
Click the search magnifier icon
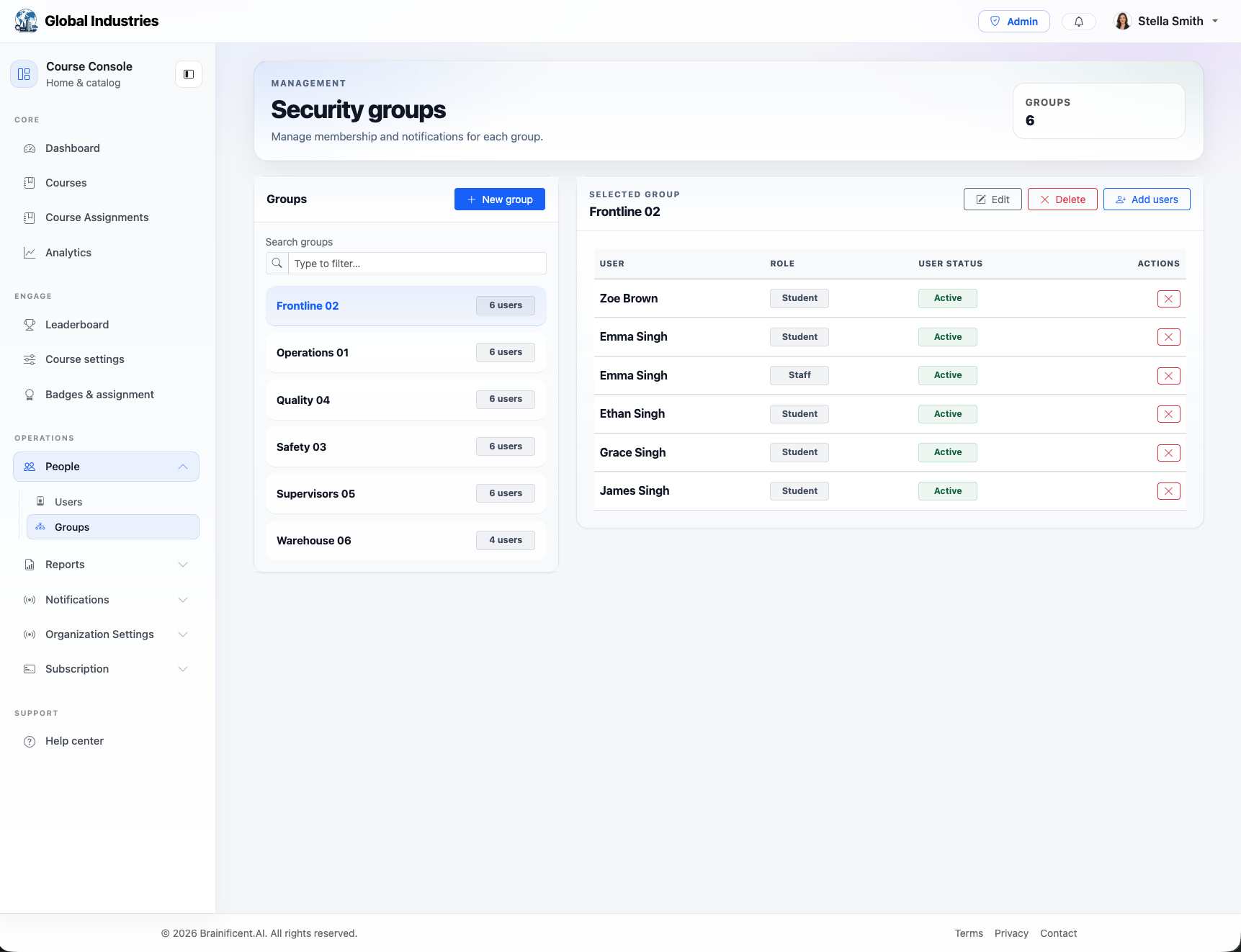point(277,264)
